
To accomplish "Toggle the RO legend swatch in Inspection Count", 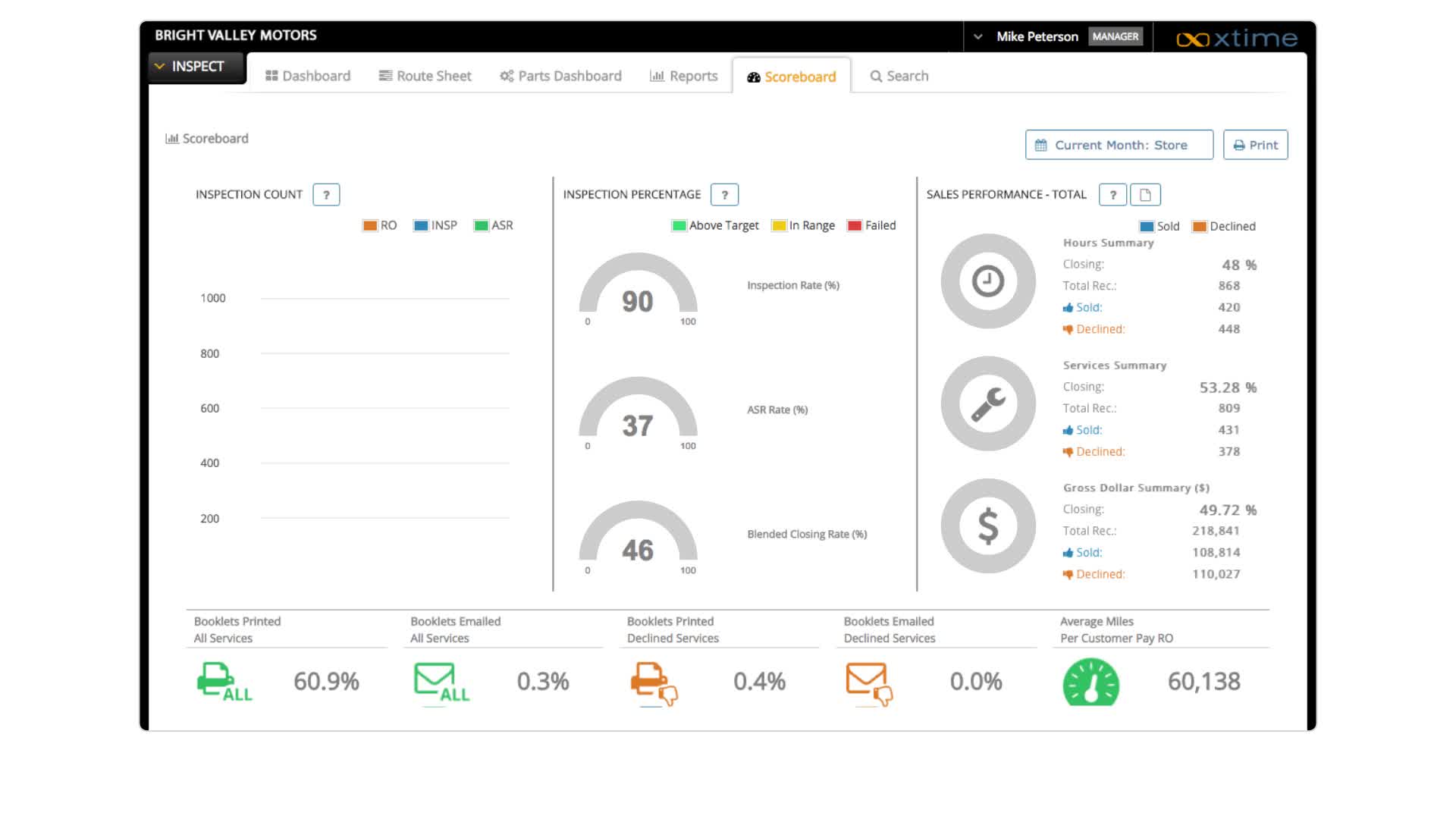I will [371, 225].
